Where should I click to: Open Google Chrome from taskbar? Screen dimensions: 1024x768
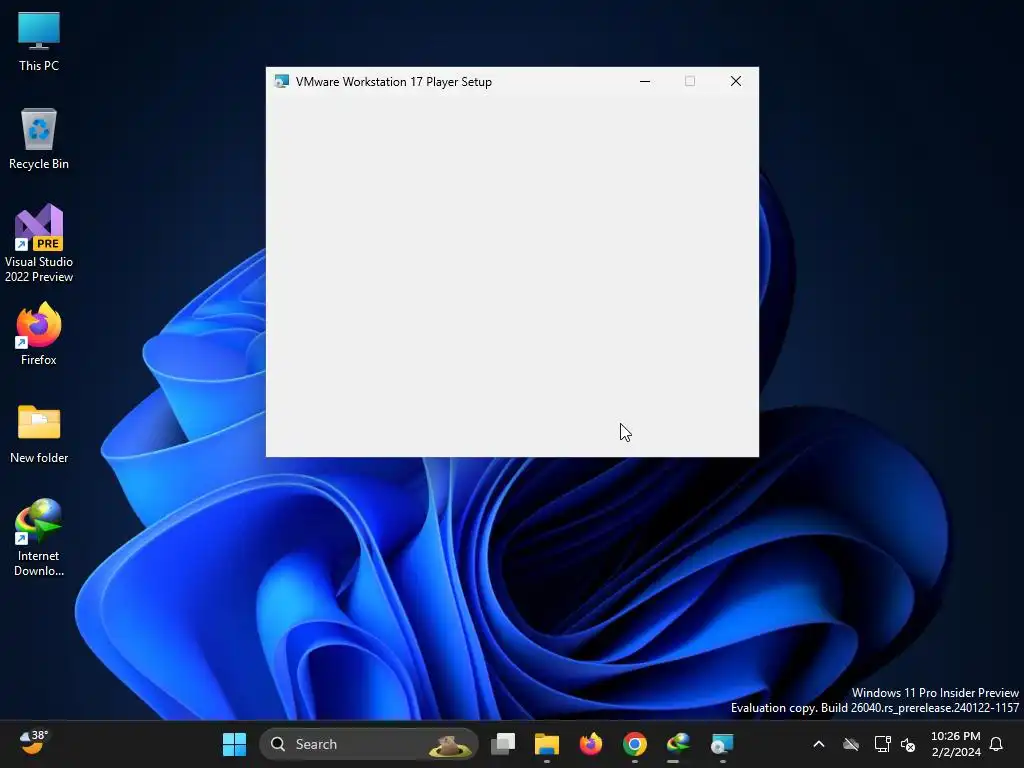point(634,744)
